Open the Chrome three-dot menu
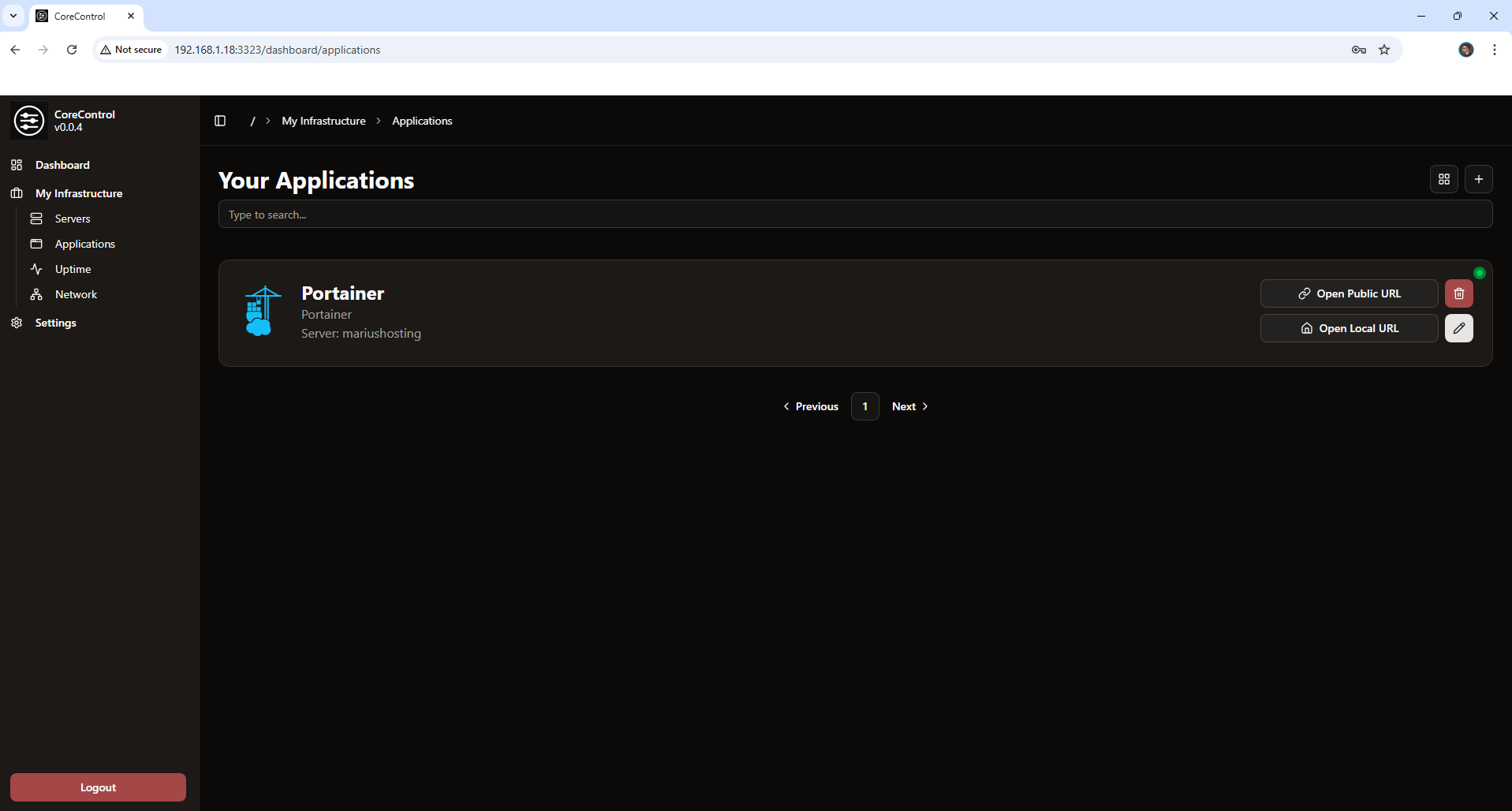The height and width of the screenshot is (811, 1512). (x=1494, y=50)
